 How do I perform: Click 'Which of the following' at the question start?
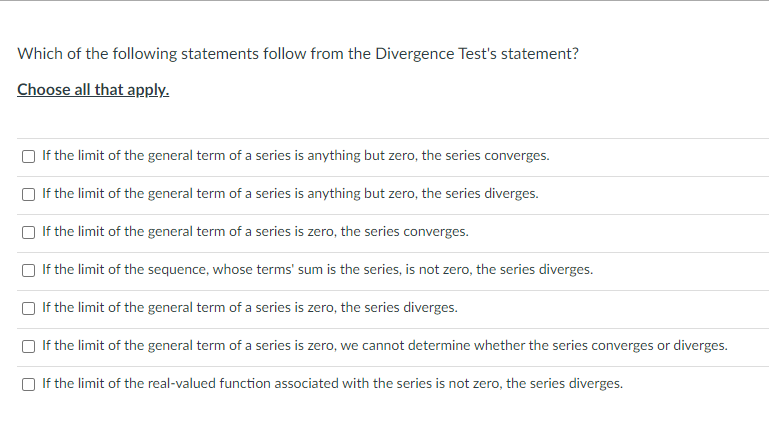click(97, 53)
